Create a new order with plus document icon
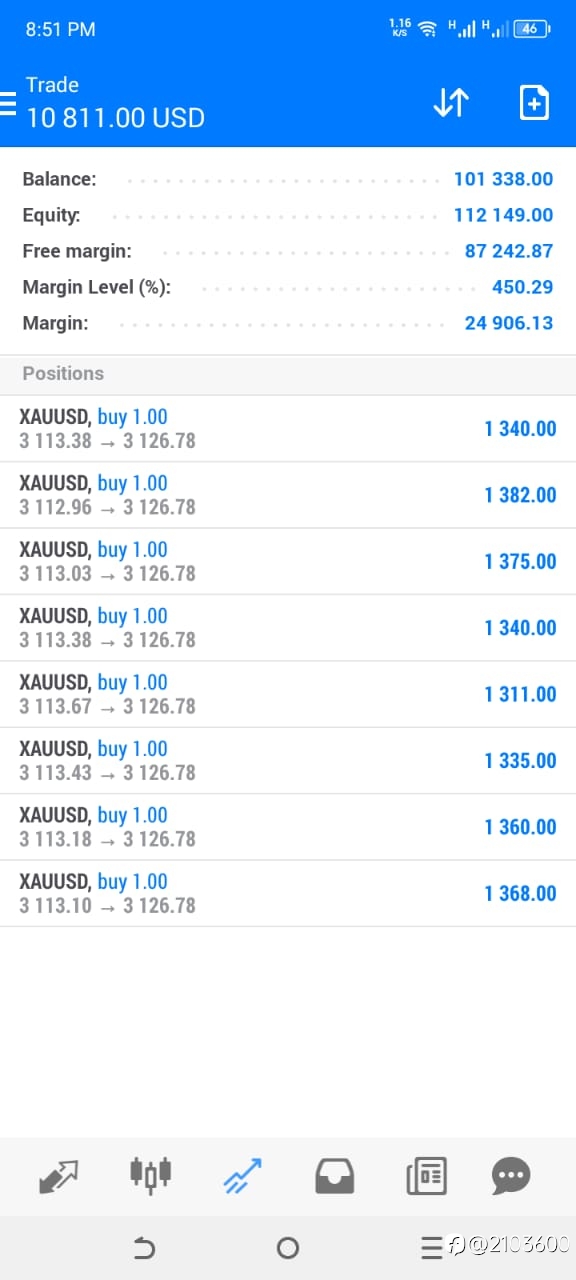 (x=534, y=103)
